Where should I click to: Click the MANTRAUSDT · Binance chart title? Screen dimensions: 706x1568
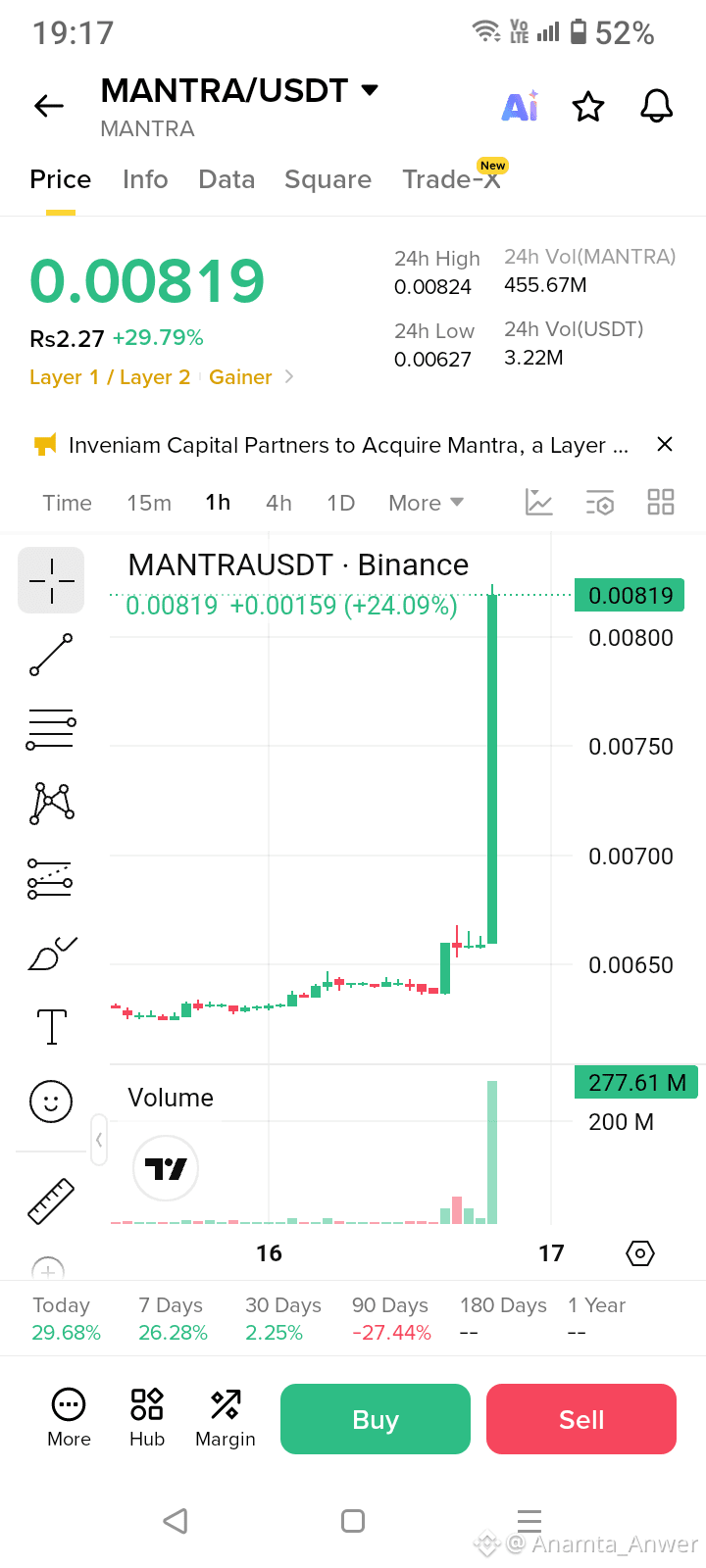click(298, 564)
